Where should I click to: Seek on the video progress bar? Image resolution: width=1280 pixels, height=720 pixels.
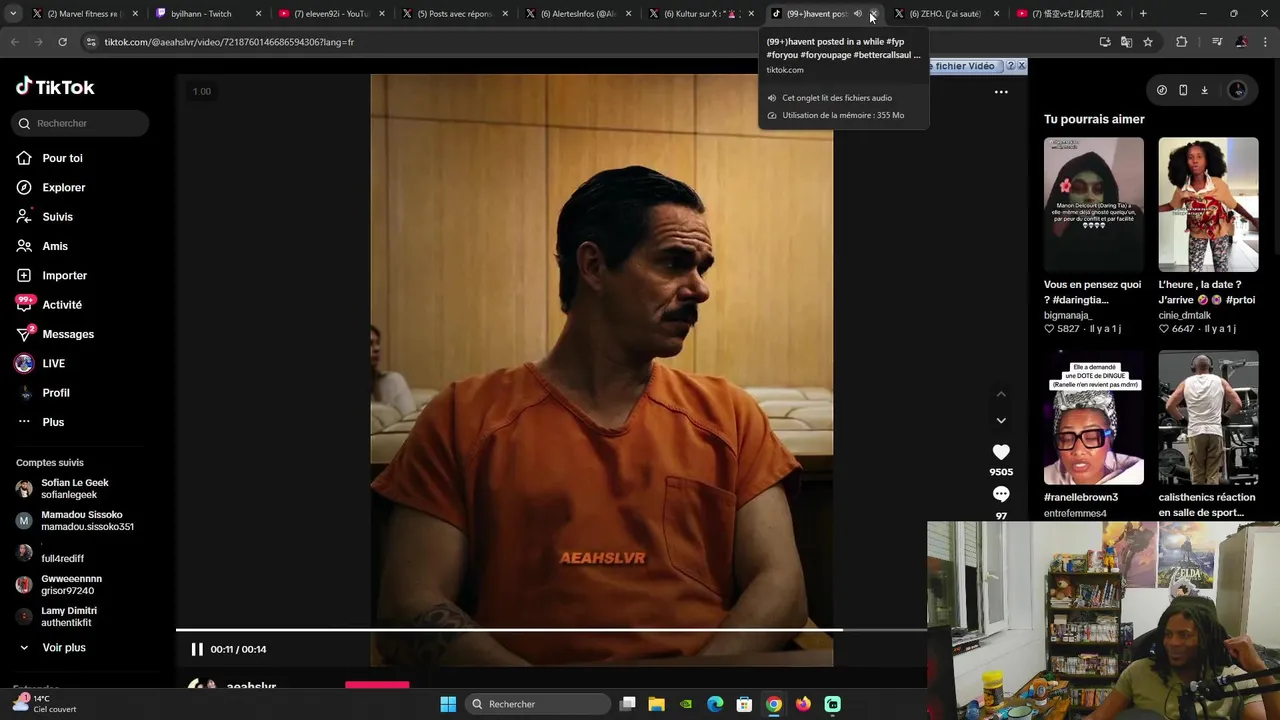(x=551, y=630)
